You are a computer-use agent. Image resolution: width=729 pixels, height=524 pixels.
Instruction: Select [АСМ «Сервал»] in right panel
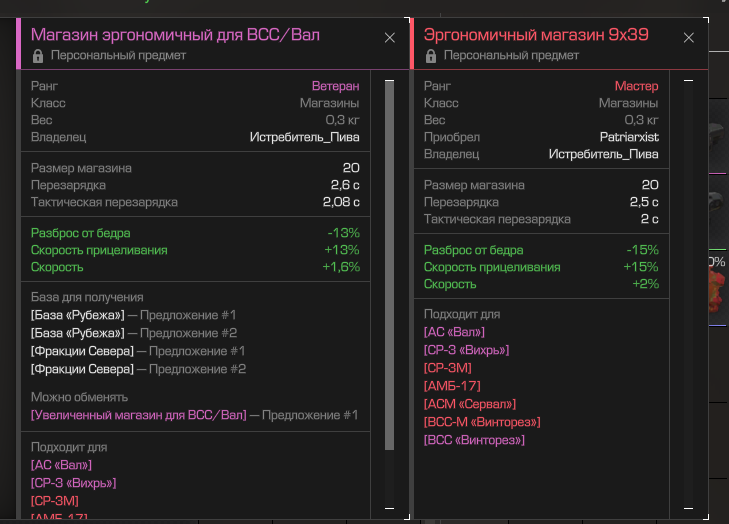coord(469,404)
